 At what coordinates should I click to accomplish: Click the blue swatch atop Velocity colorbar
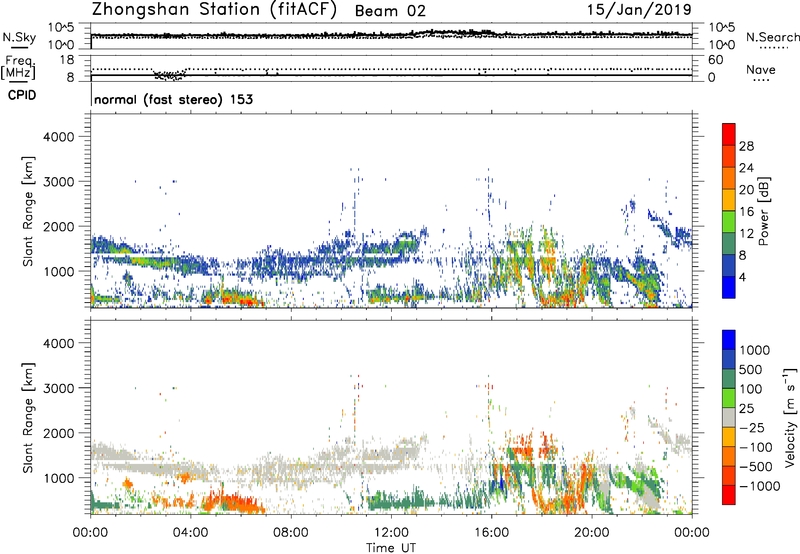(729, 339)
